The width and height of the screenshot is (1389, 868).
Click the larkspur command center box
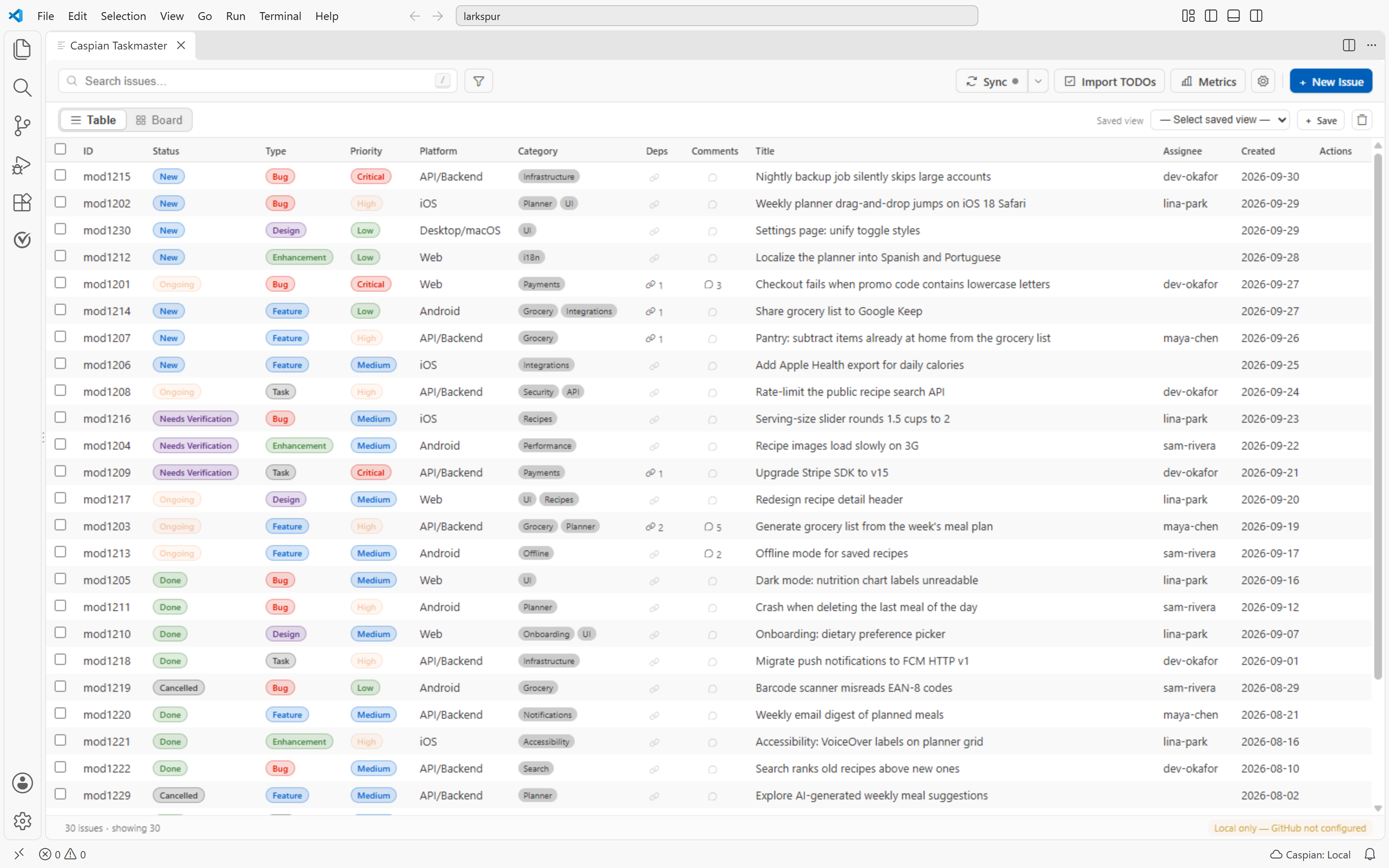click(x=716, y=16)
